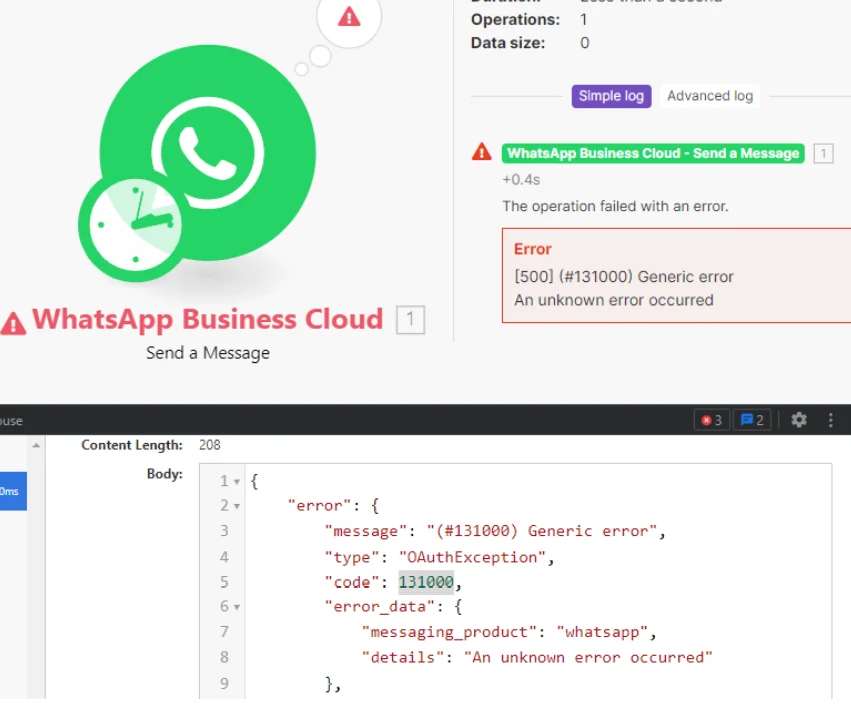
Task: Click warning triangle beside WhatsApp Business Cloud title
Action: pyautogui.click(x=13, y=323)
